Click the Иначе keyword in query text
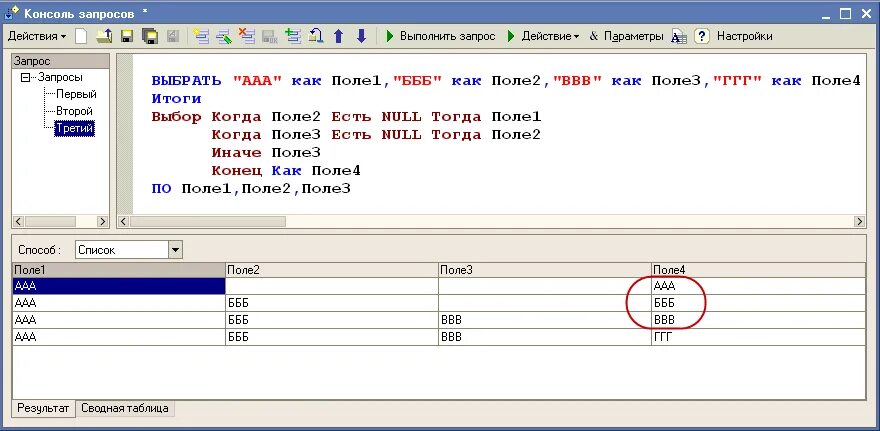This screenshot has height=431, width=880. tap(236, 153)
